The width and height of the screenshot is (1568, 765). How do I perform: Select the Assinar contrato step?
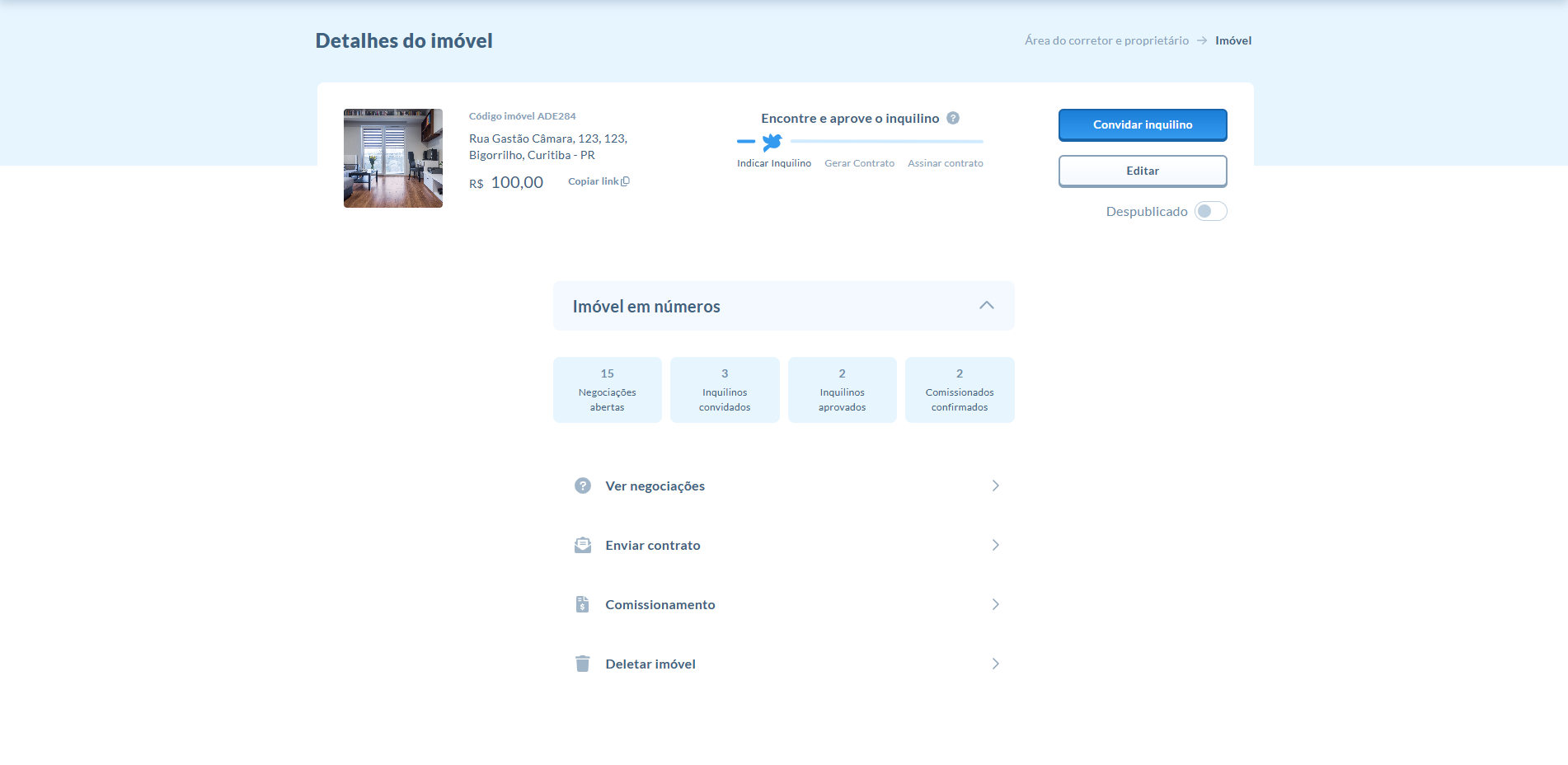point(945,163)
